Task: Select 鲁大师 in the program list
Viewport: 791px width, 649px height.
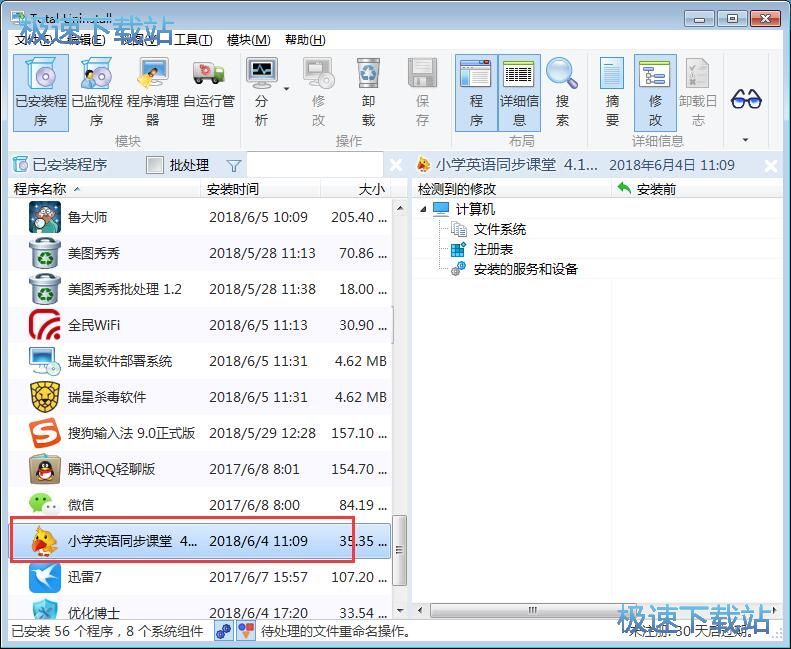Action: click(200, 217)
